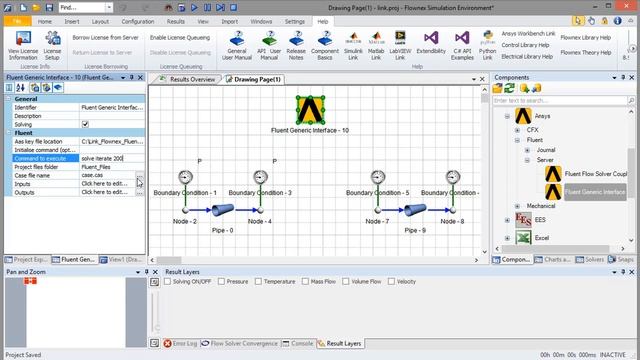Click the drawing canvas horizontal scrollbar
640x360 pixels.
tap(314, 260)
